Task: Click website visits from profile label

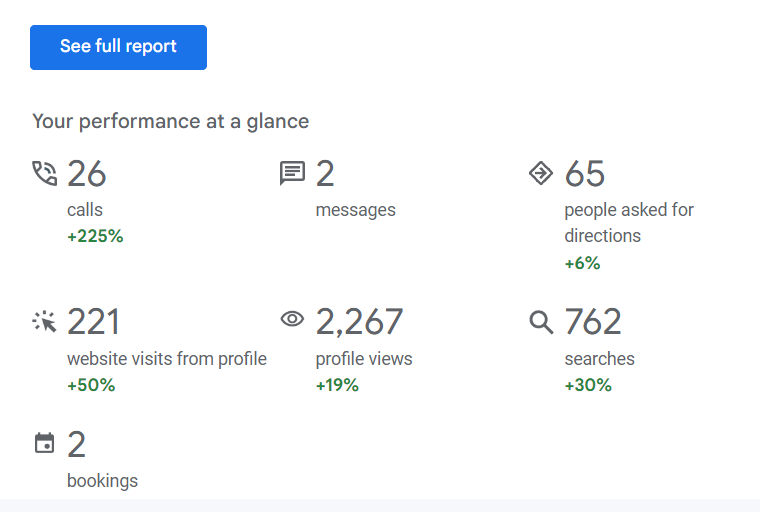Action: coord(167,359)
